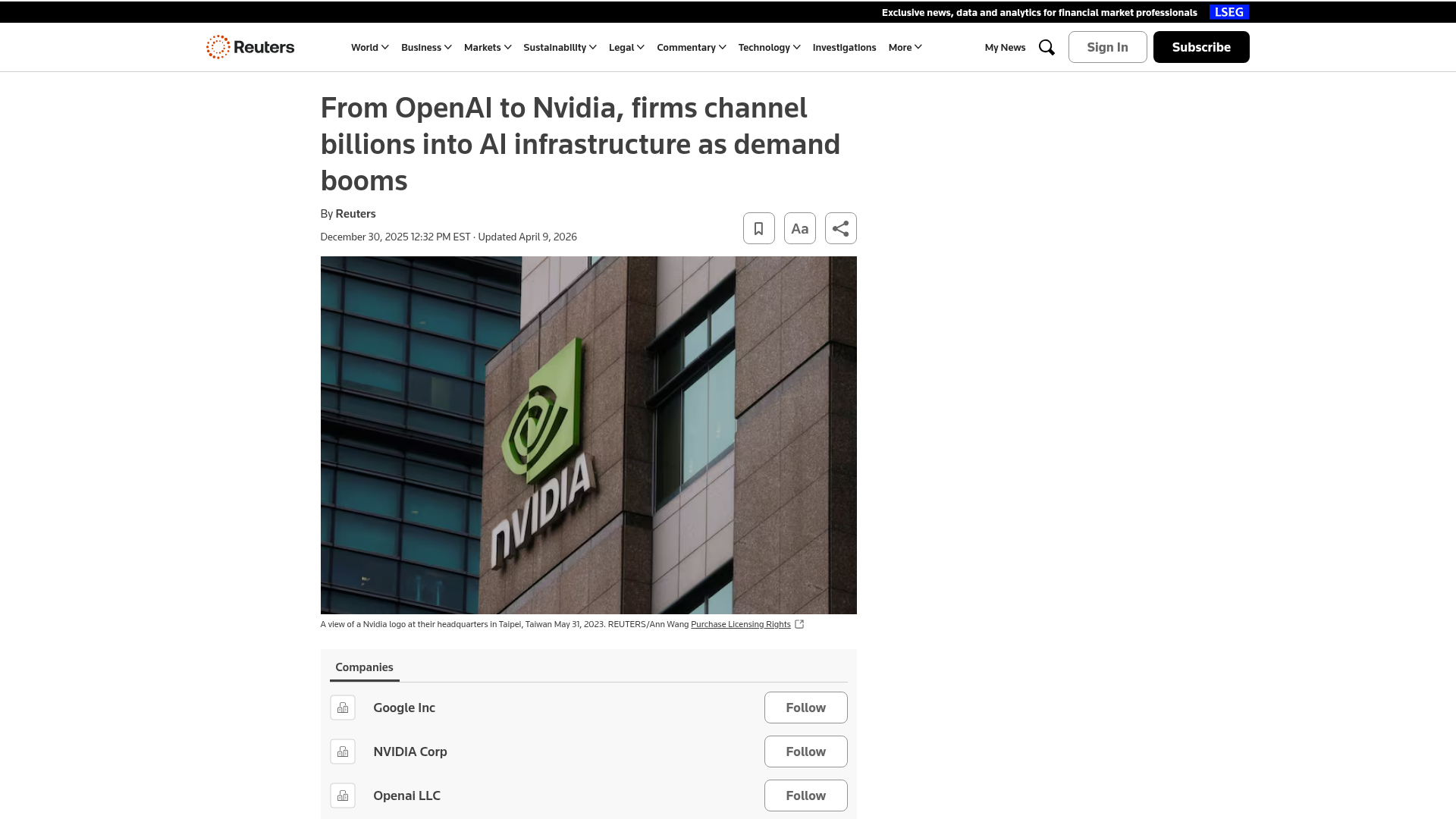Click the share article icon
This screenshot has height=819, width=1456.
pos(840,228)
